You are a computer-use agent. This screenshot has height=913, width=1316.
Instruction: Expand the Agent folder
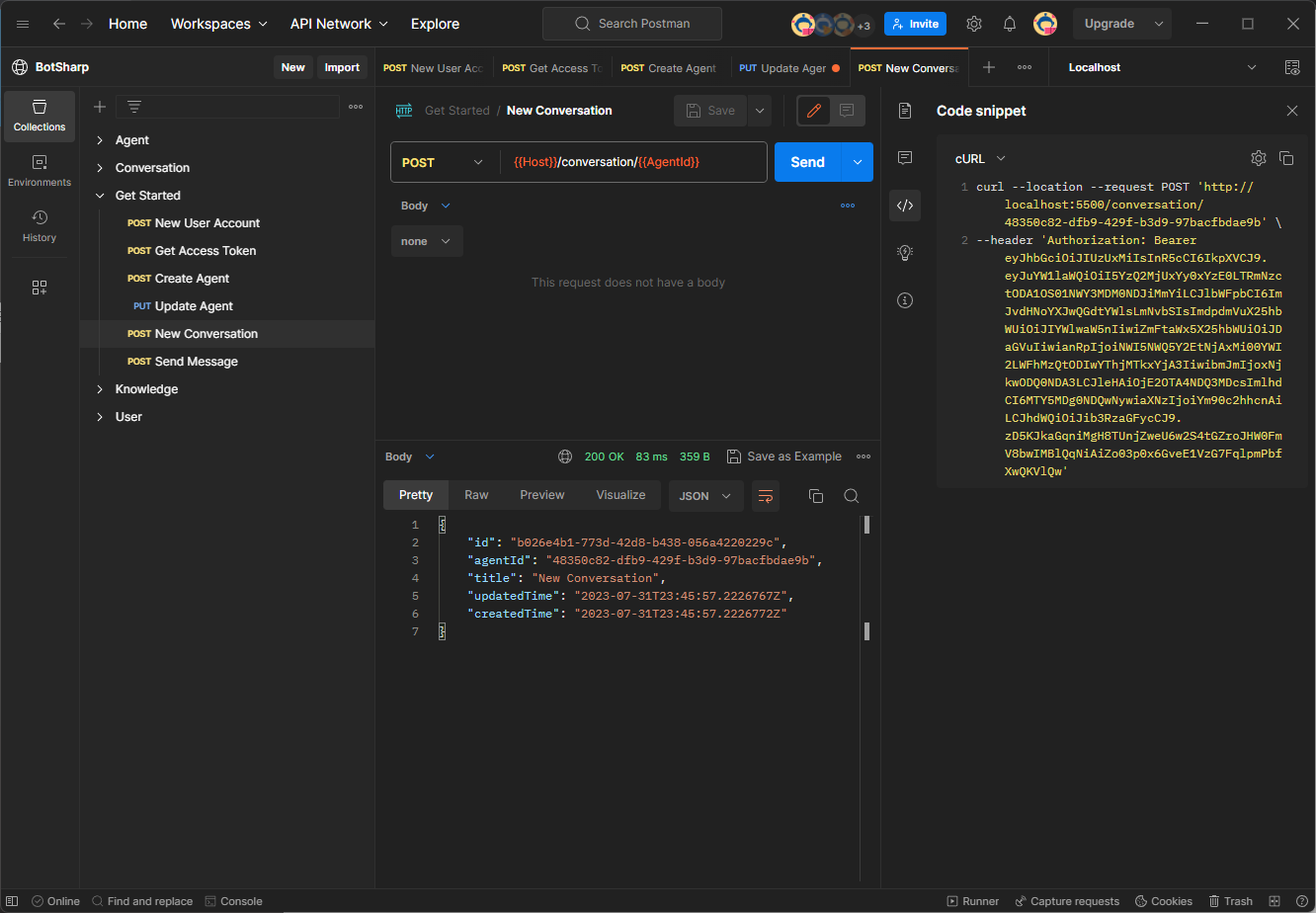click(100, 140)
